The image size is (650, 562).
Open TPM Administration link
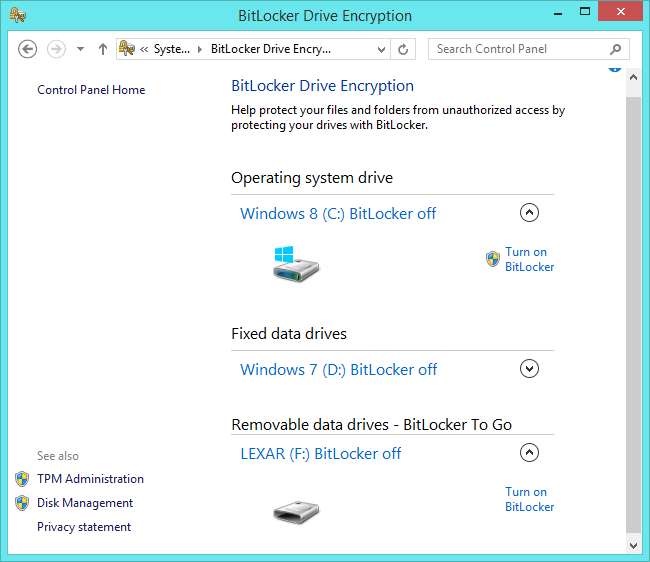(x=90, y=479)
